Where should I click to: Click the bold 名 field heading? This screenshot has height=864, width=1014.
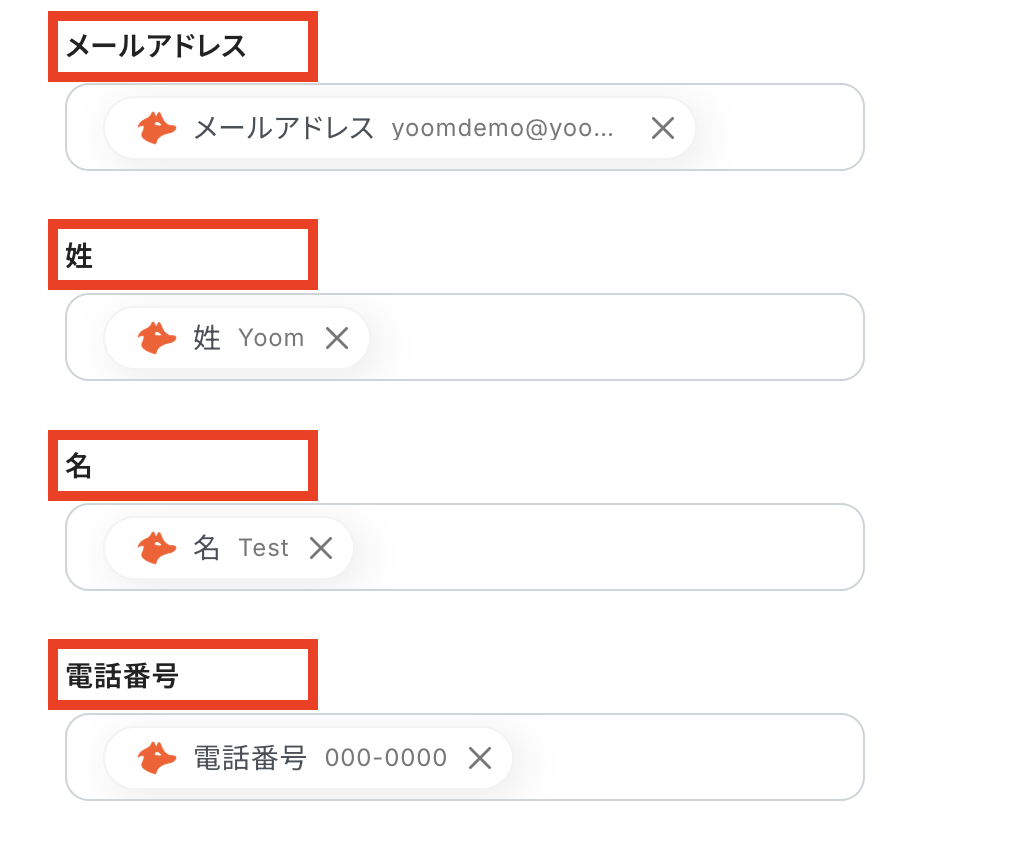coord(79,466)
